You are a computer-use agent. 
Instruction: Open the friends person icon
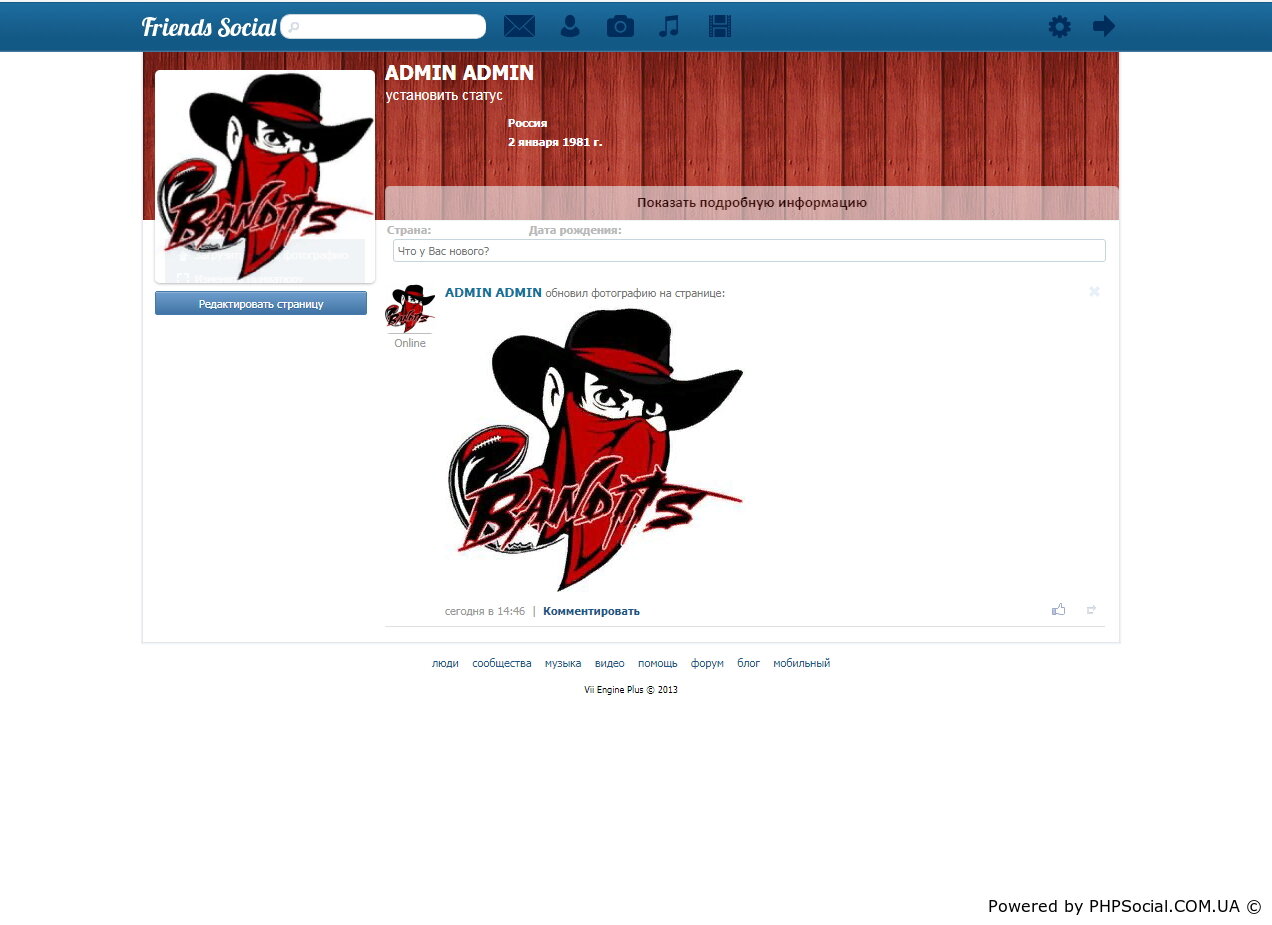pyautogui.click(x=570, y=26)
